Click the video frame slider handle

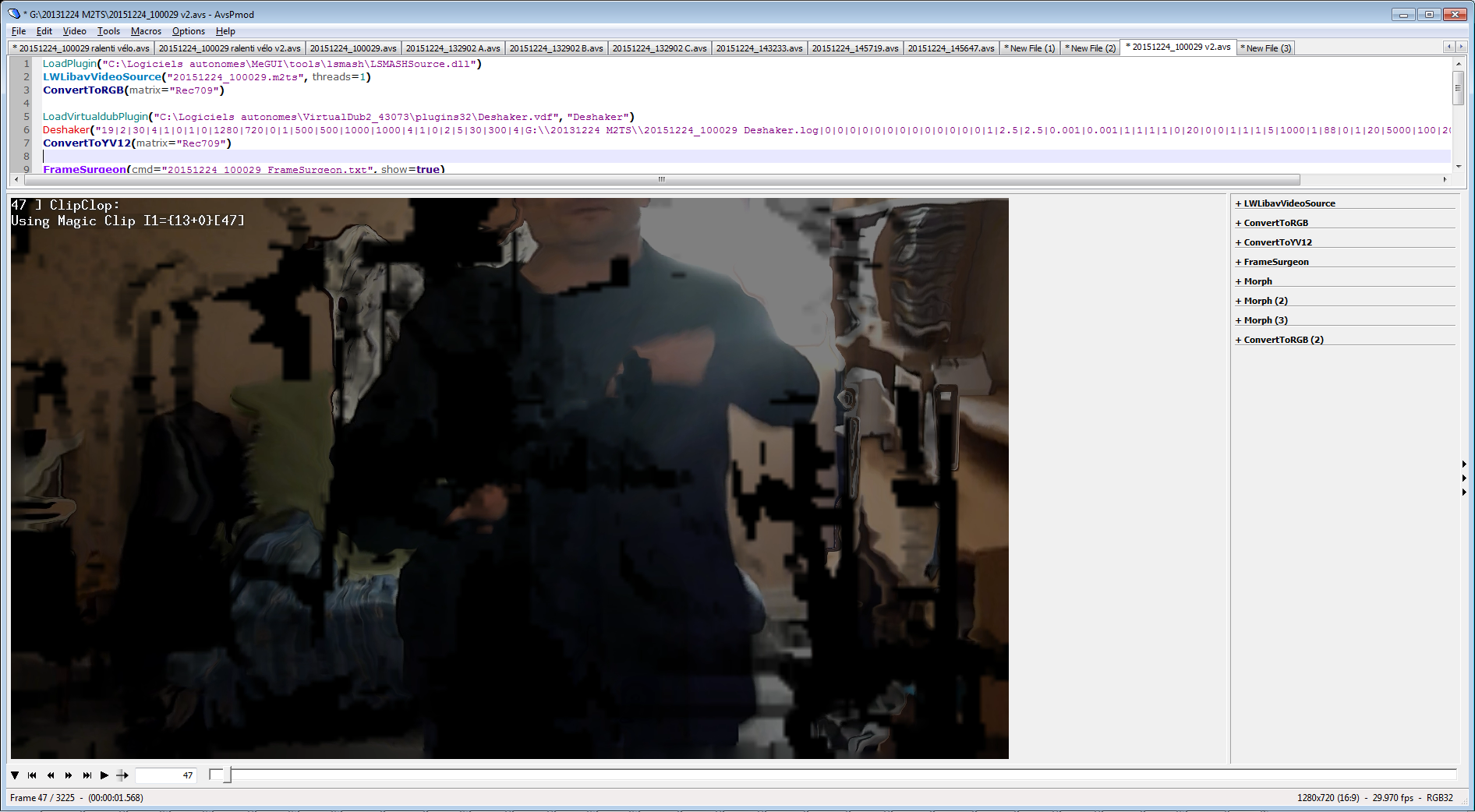(x=227, y=775)
